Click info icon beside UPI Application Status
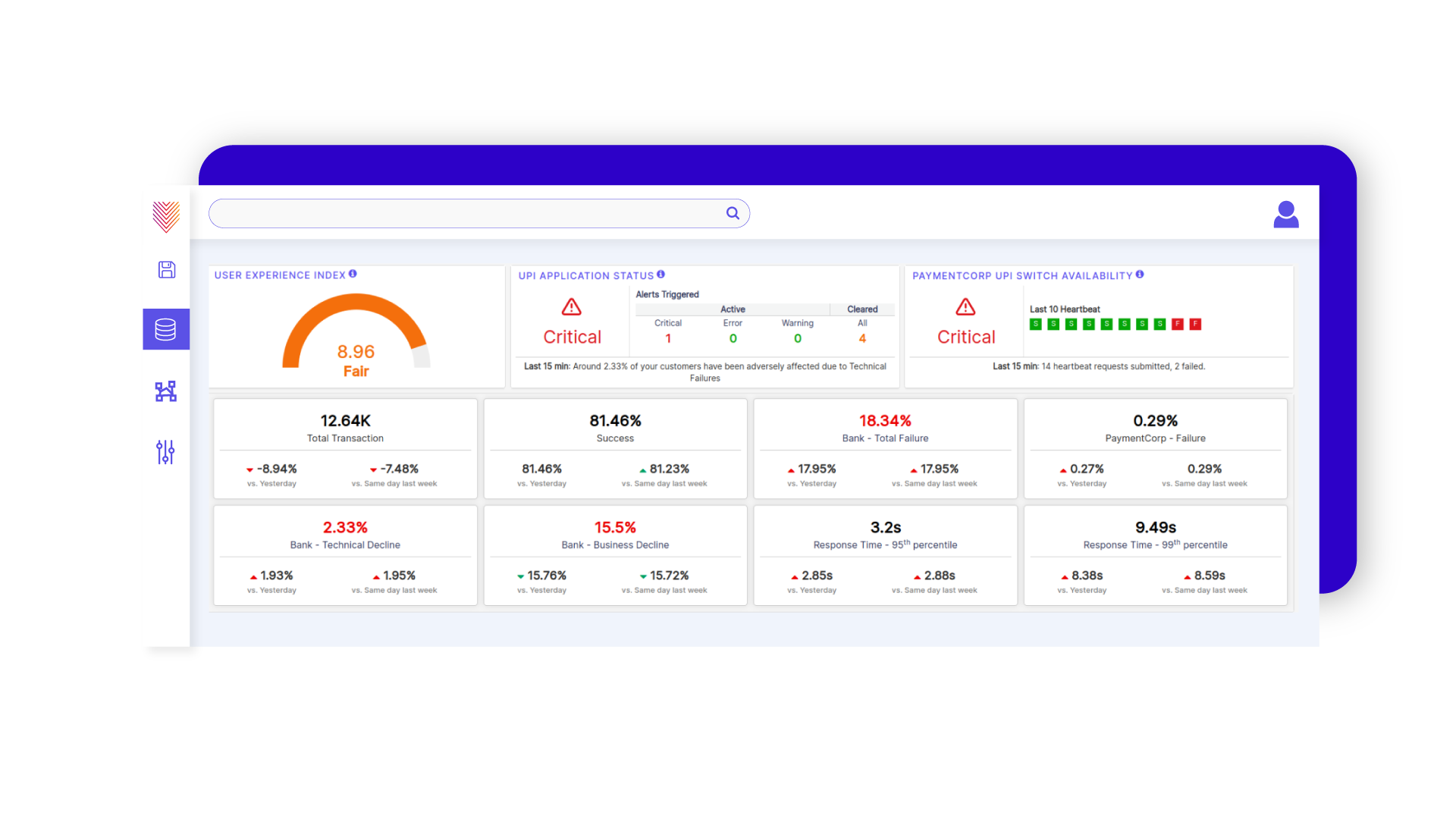Viewport: 1456px width, 819px height. coord(661,275)
